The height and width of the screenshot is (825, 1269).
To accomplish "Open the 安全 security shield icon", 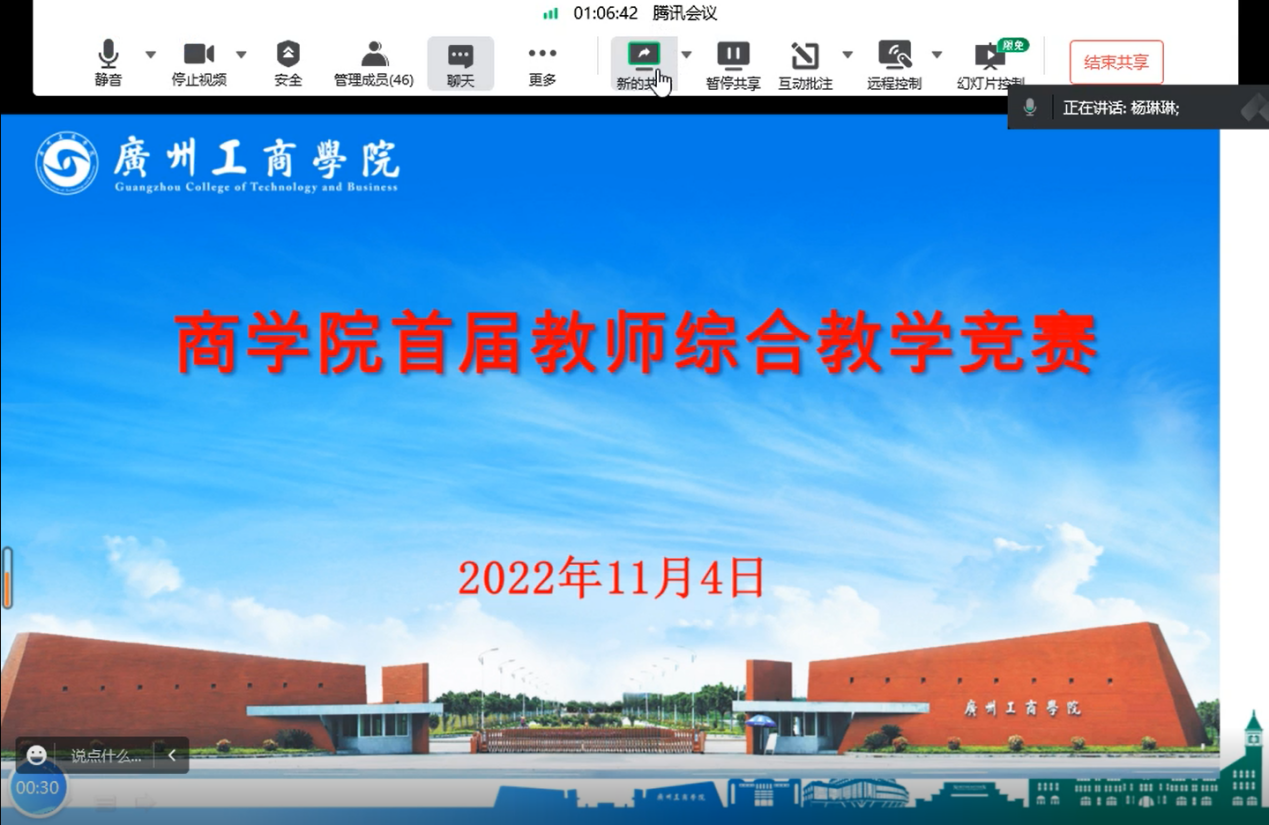I will (288, 62).
